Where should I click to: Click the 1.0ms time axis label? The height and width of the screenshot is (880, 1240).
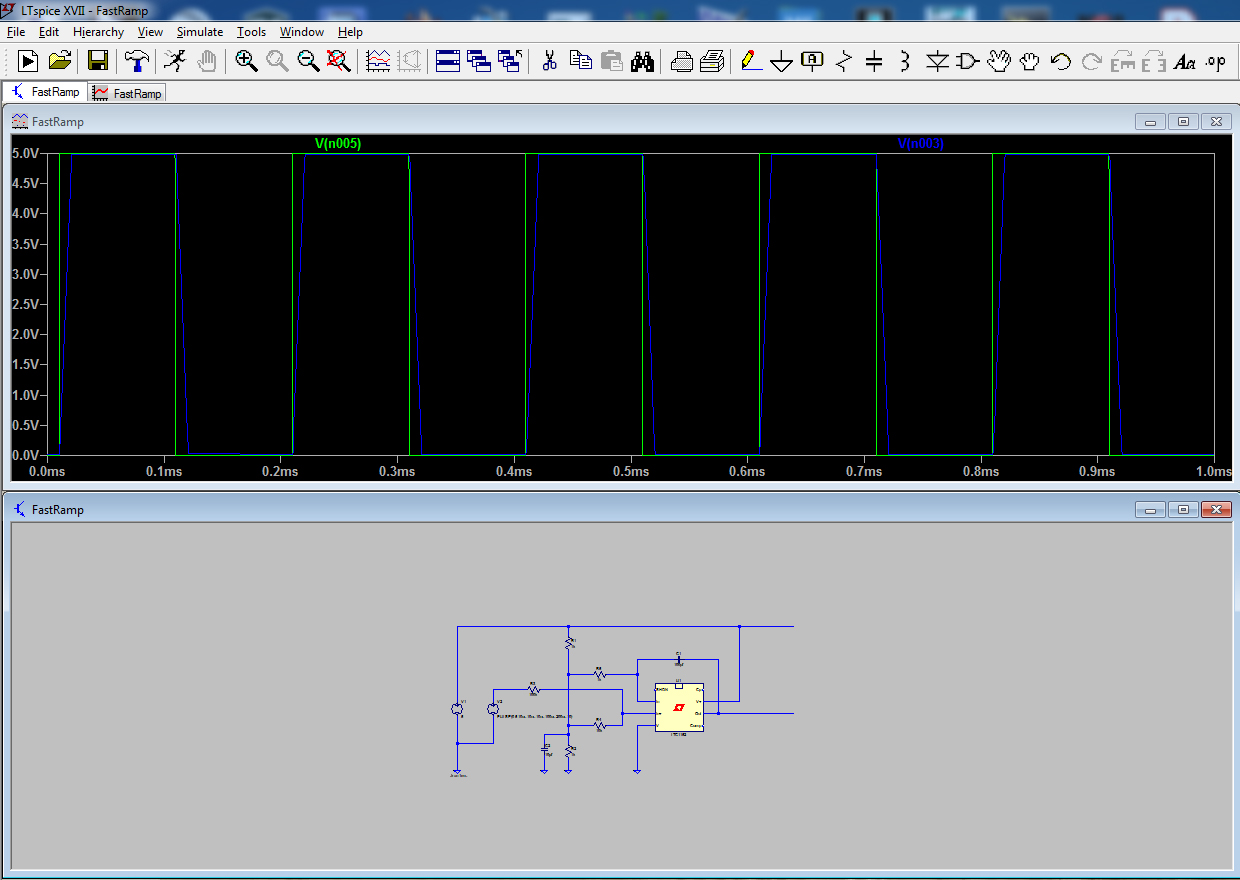click(x=1213, y=471)
